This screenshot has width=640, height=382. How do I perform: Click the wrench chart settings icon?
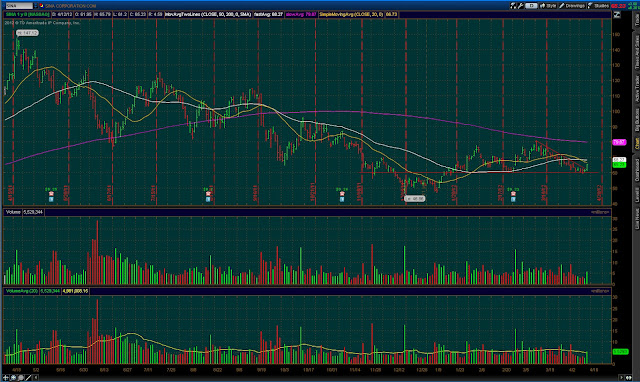coord(521,6)
